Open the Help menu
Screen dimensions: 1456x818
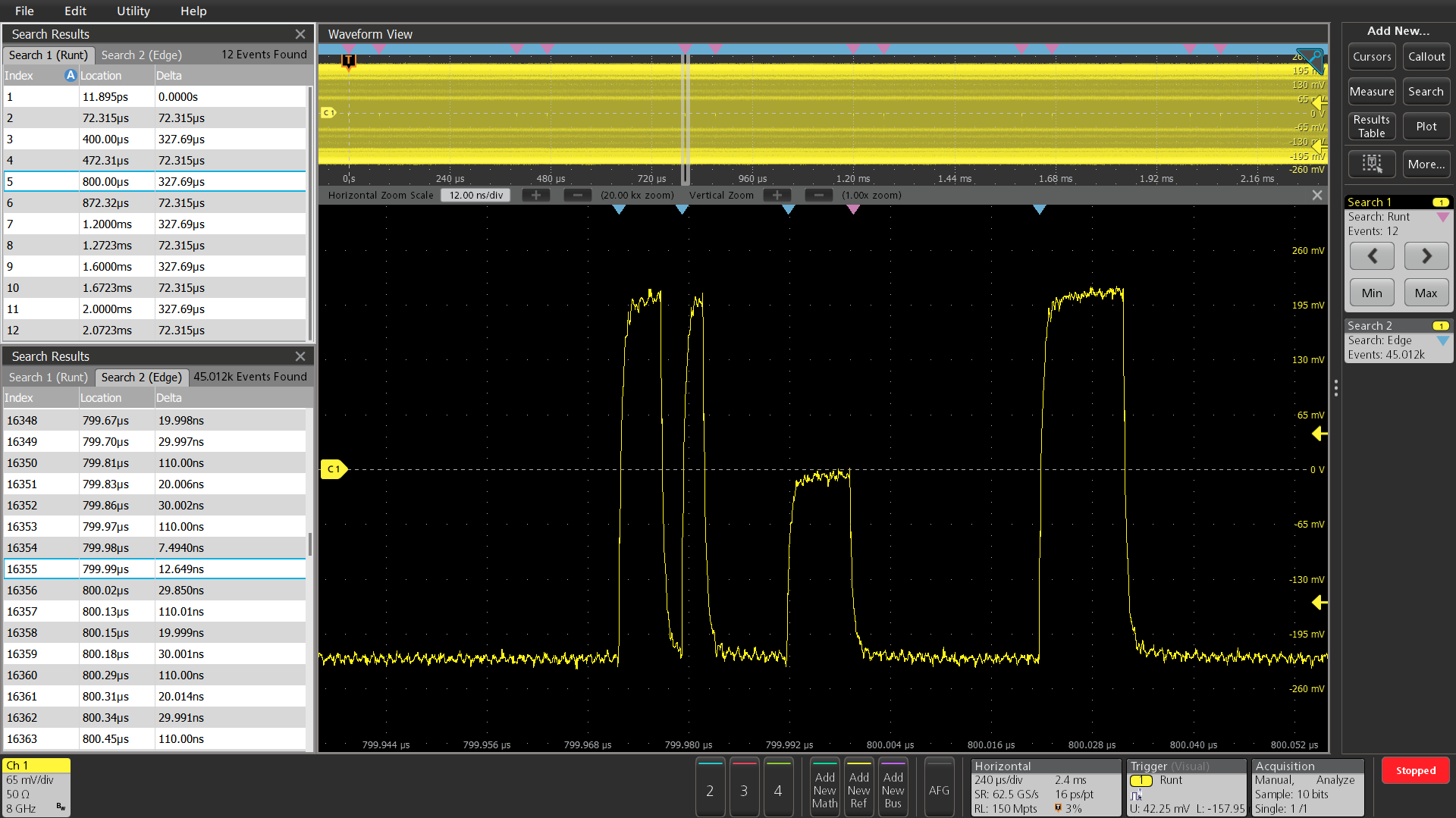point(193,11)
